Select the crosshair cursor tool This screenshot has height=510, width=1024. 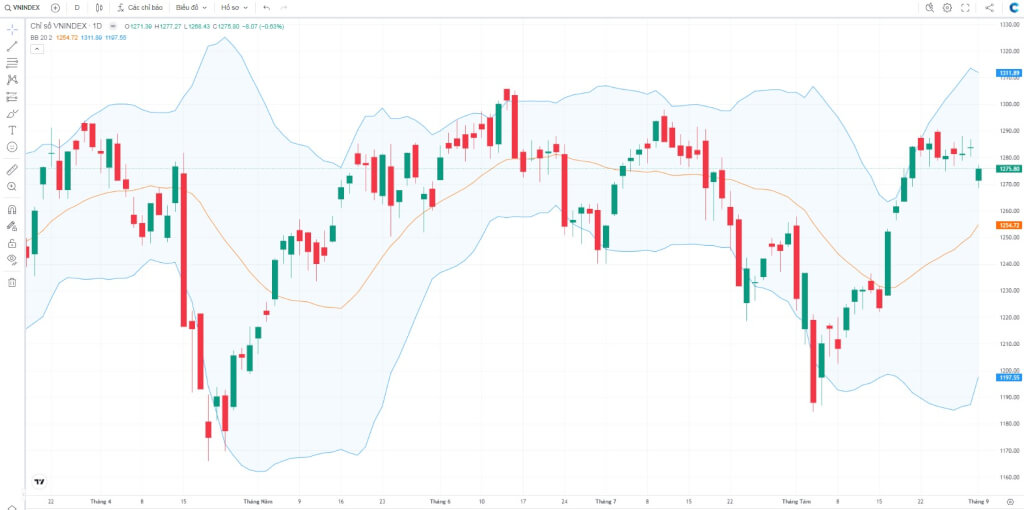pyautogui.click(x=12, y=29)
